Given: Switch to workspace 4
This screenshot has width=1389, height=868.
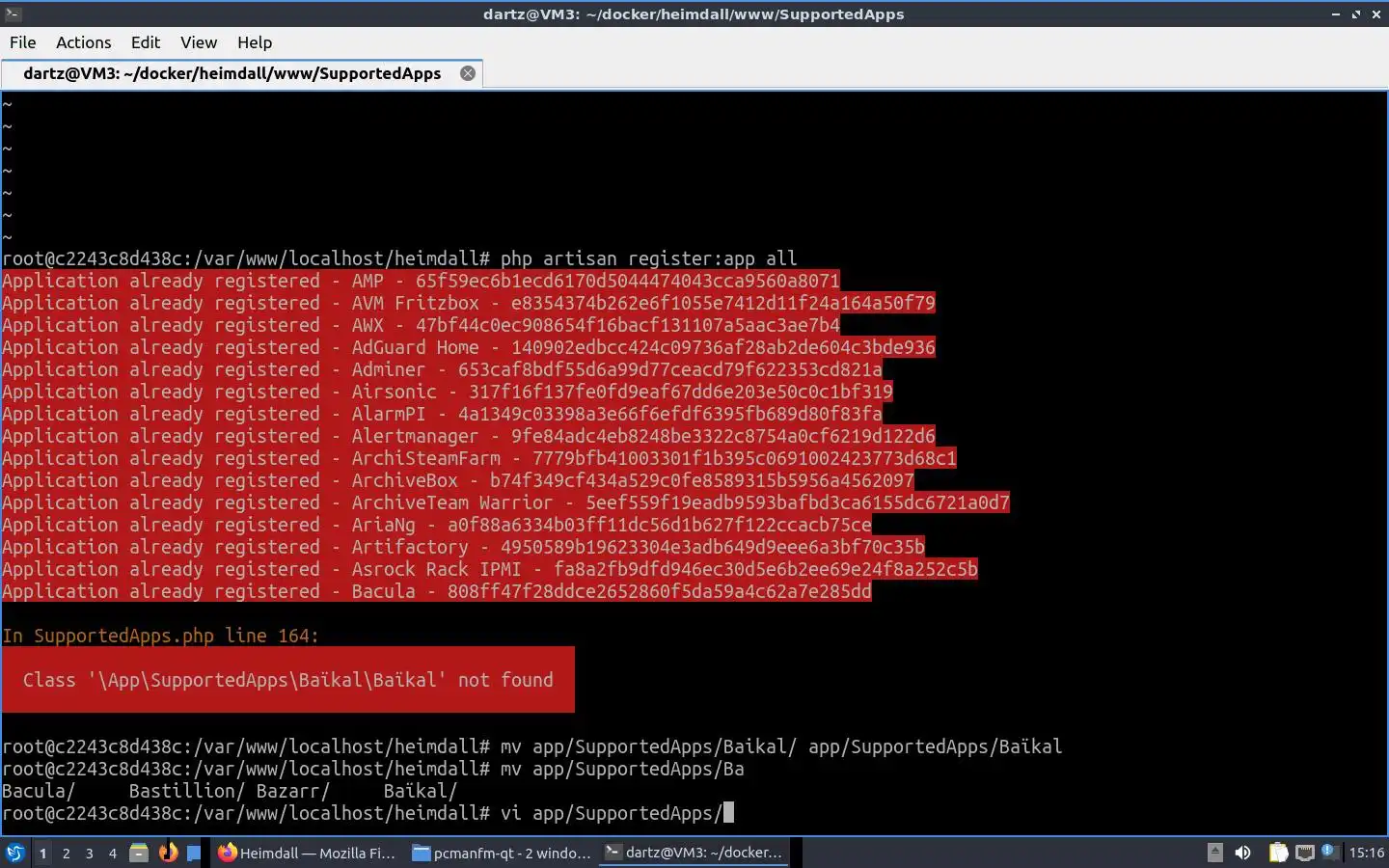Looking at the screenshot, I should (113, 854).
